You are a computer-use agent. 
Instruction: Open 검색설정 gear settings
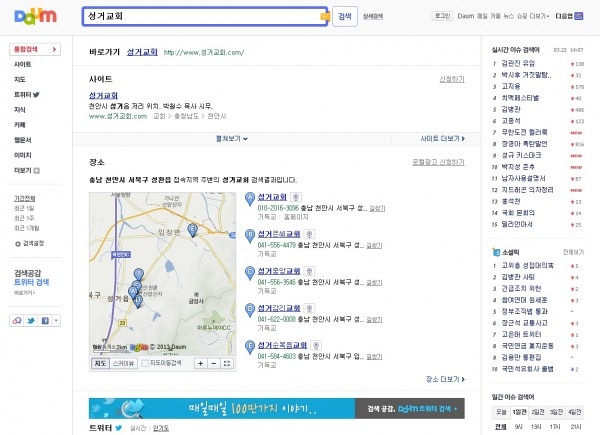[29, 243]
